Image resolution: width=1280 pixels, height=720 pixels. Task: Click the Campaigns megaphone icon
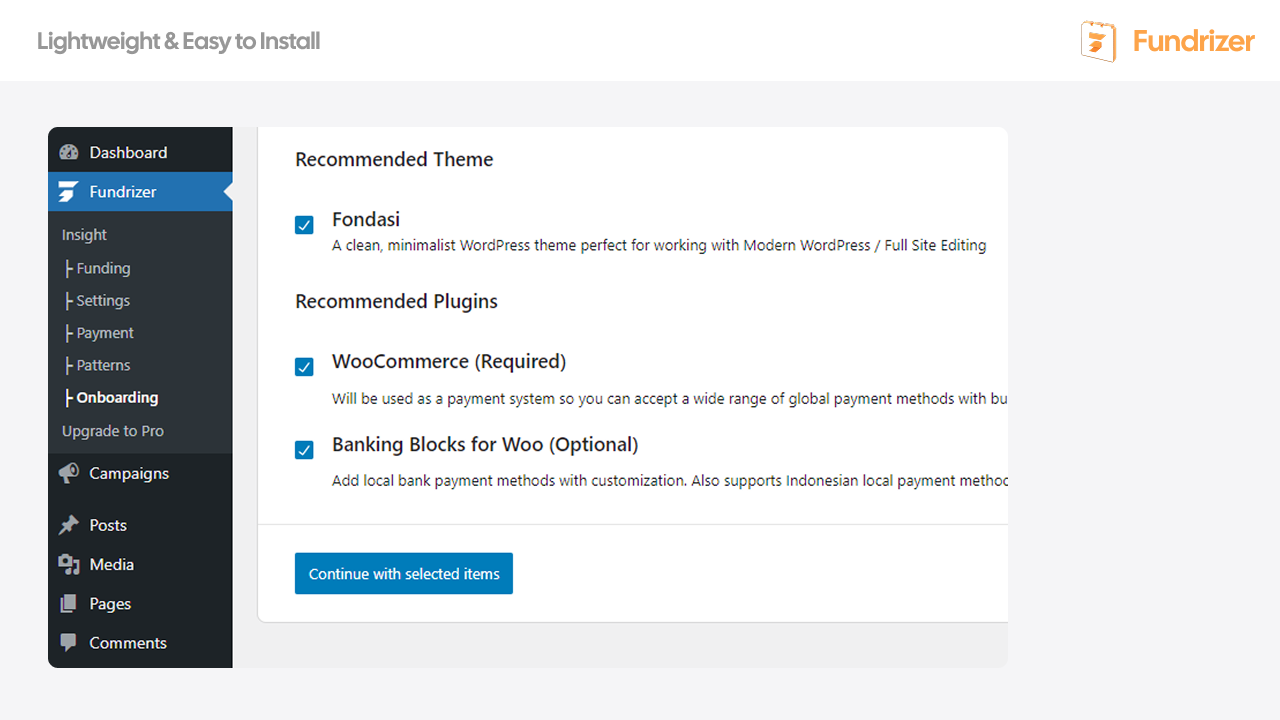click(69, 473)
